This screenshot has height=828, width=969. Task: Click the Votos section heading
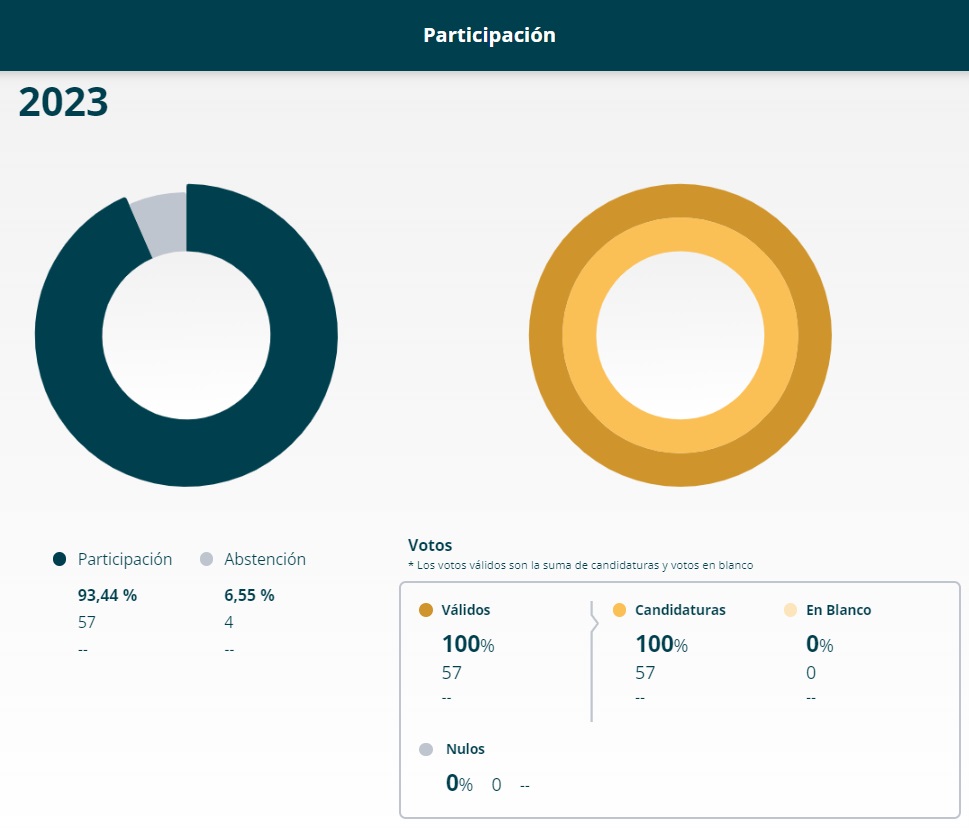coord(430,545)
